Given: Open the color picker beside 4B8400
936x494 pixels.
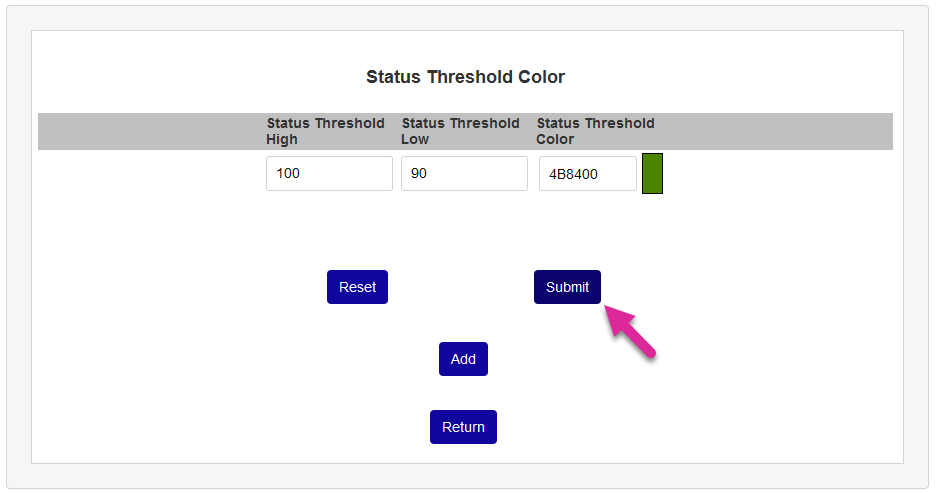Looking at the screenshot, I should (652, 173).
